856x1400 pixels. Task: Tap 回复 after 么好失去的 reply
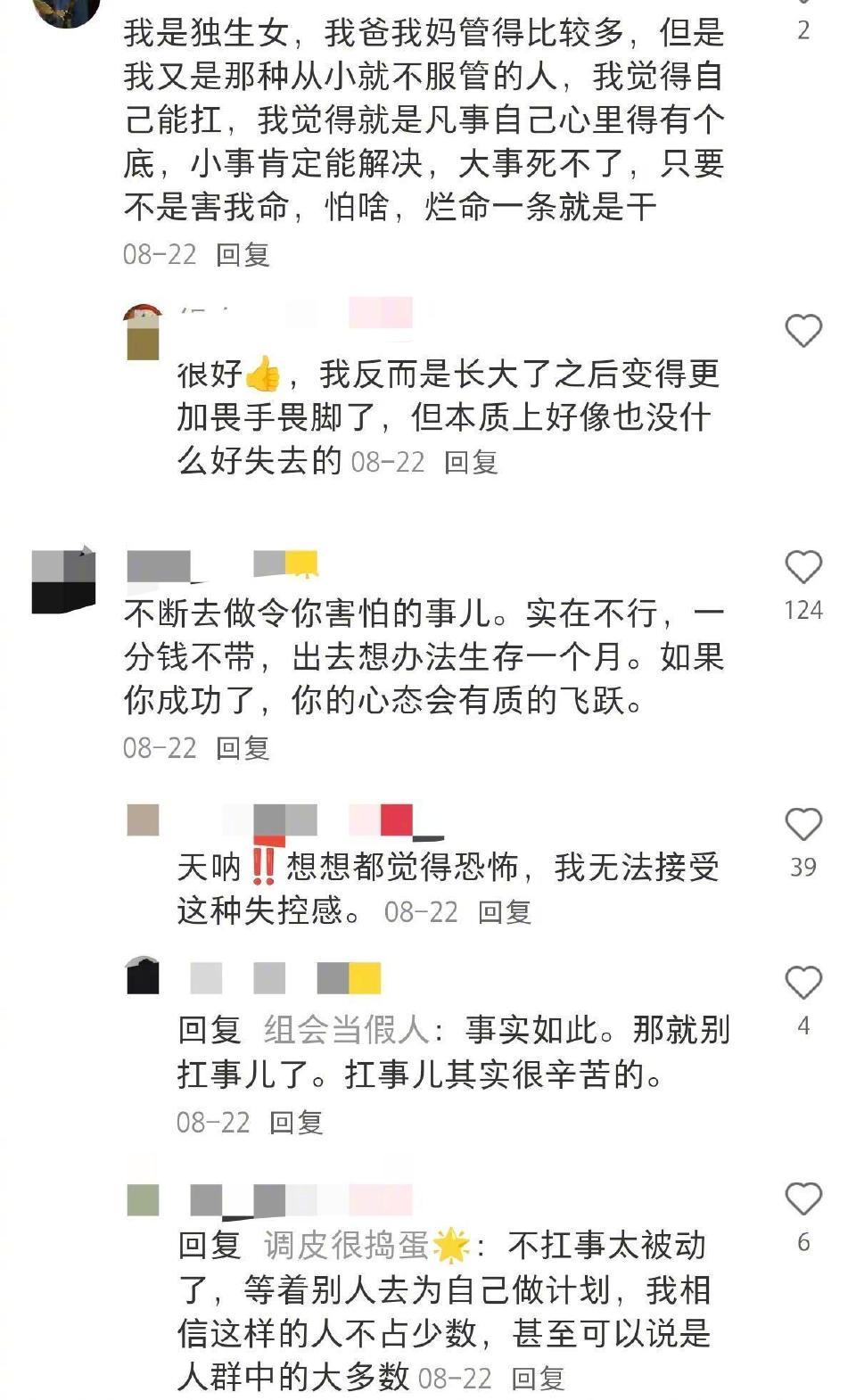tap(471, 462)
